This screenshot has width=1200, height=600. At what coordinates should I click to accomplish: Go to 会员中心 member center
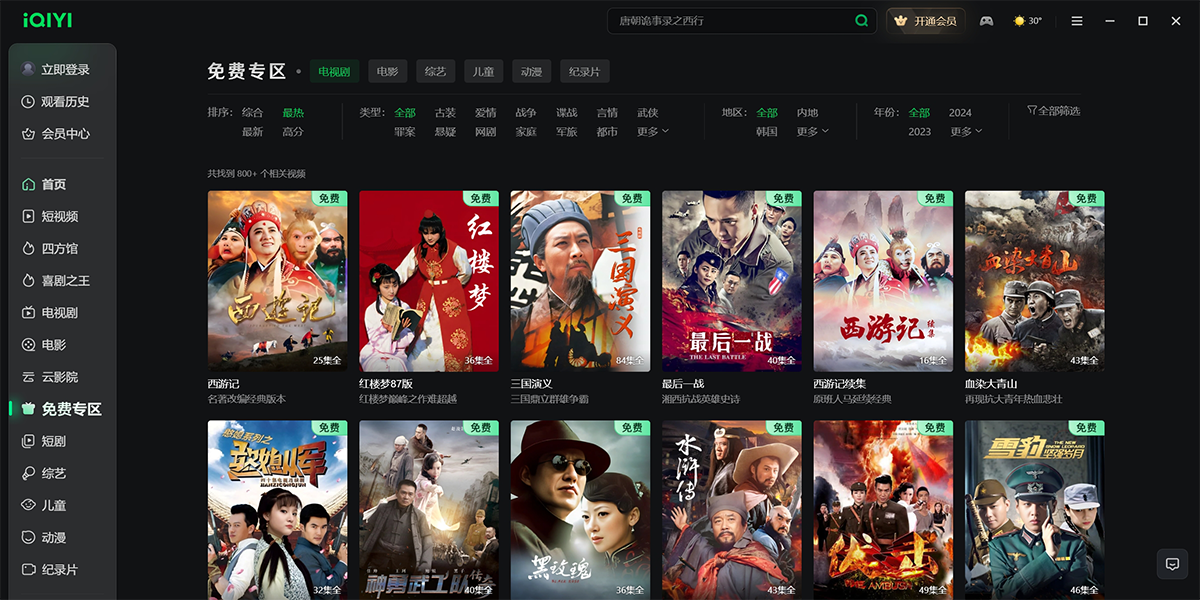coord(64,134)
